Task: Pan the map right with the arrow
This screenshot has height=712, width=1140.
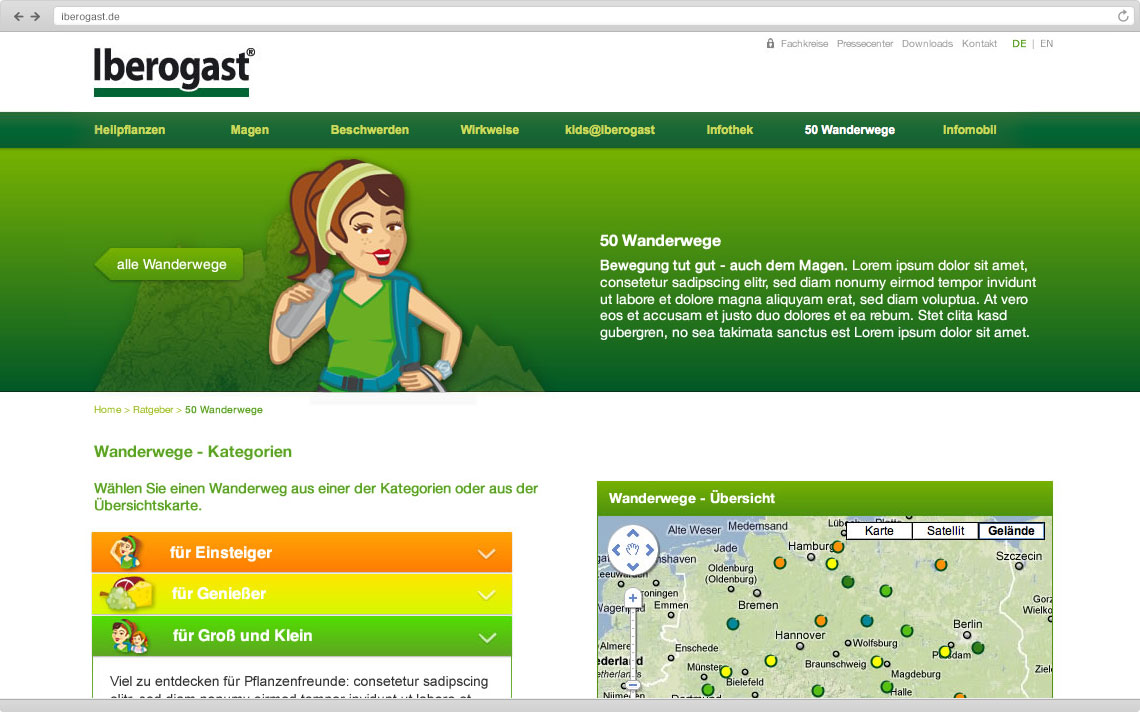Action: [649, 550]
